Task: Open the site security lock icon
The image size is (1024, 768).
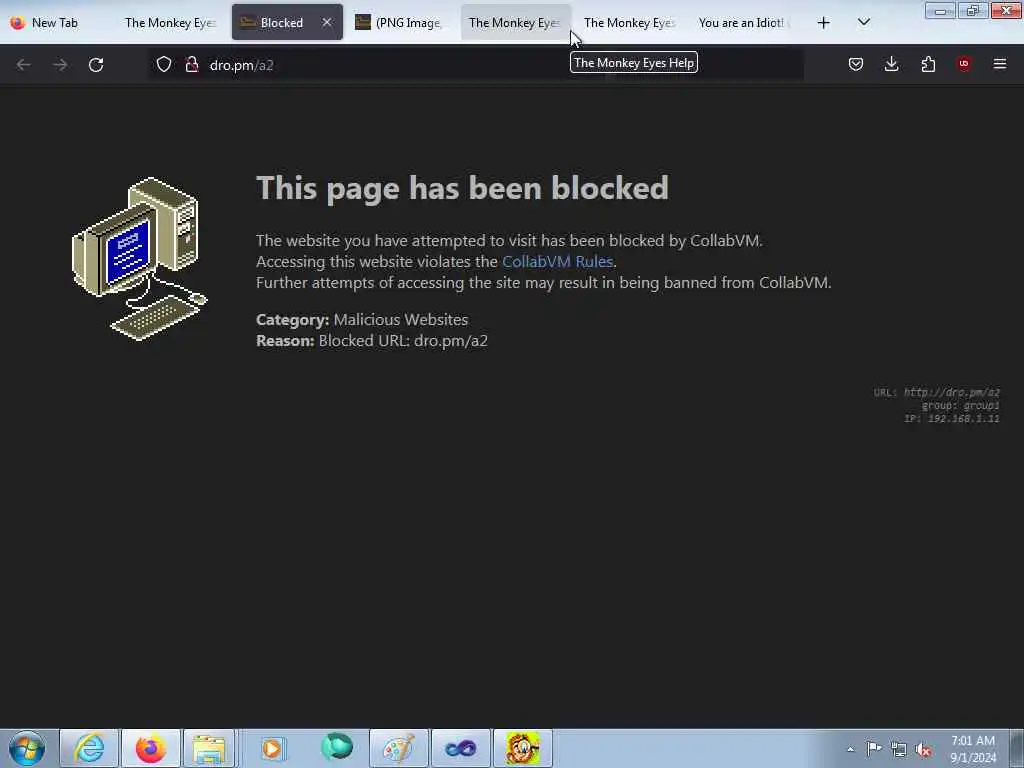Action: (191, 64)
